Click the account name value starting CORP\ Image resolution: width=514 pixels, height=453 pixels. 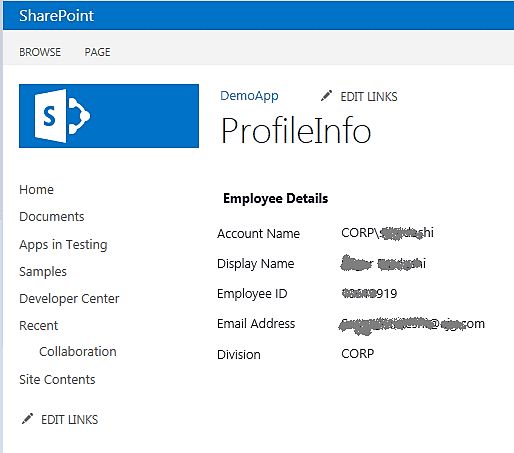(x=387, y=233)
